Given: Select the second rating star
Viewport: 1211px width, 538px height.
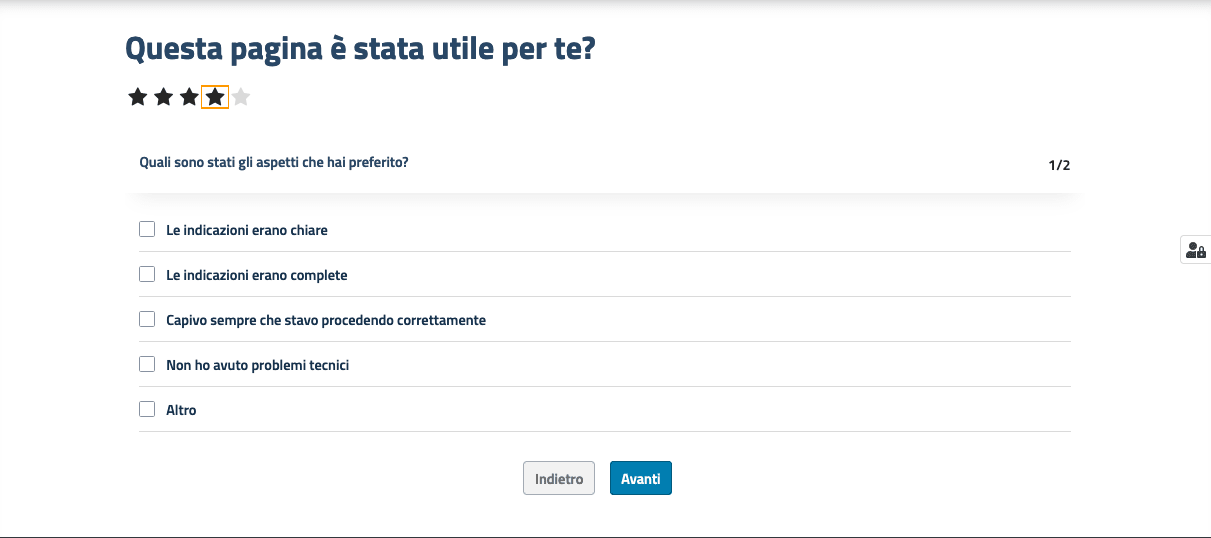Looking at the screenshot, I should pos(163,97).
